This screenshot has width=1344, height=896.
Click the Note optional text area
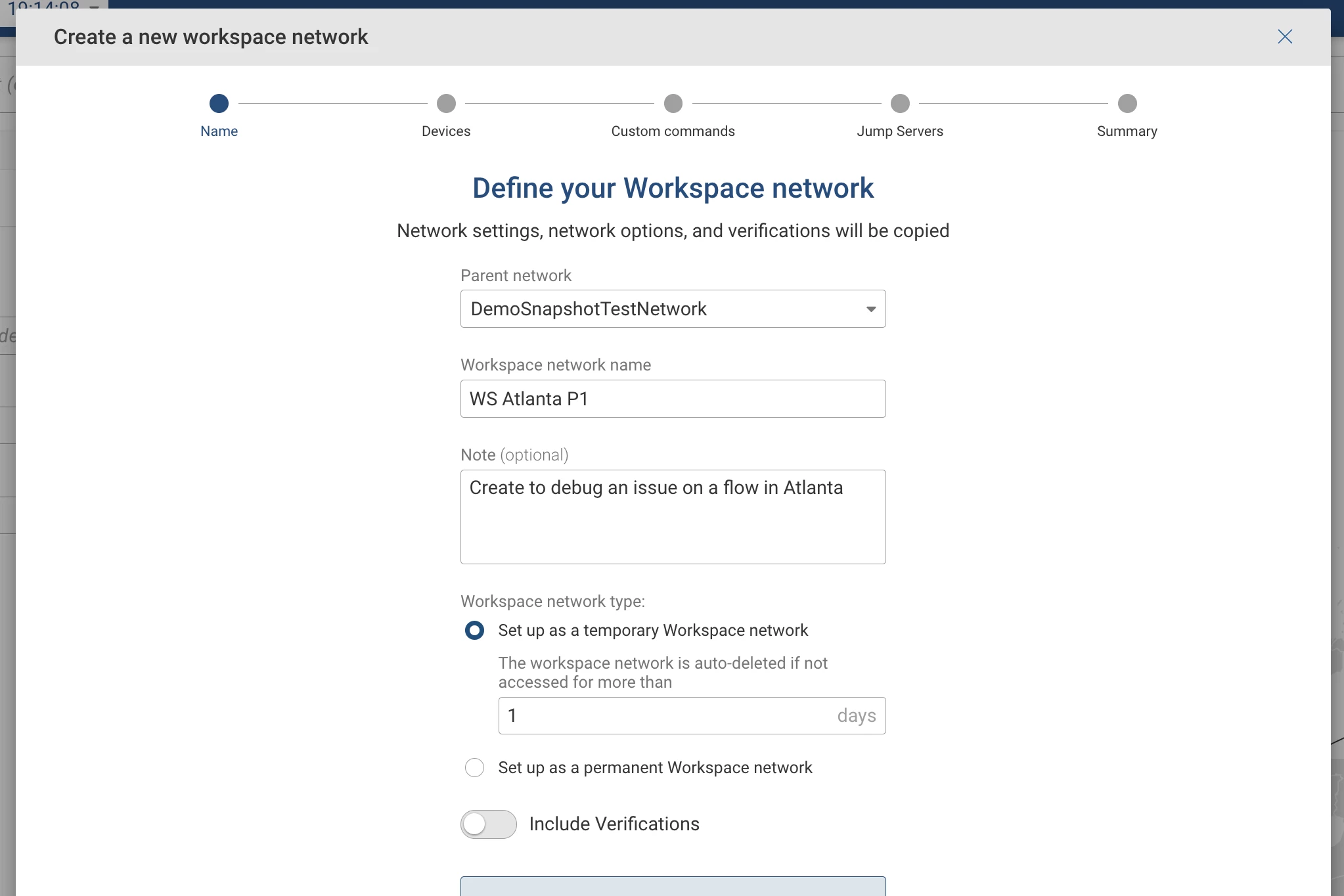tap(673, 518)
